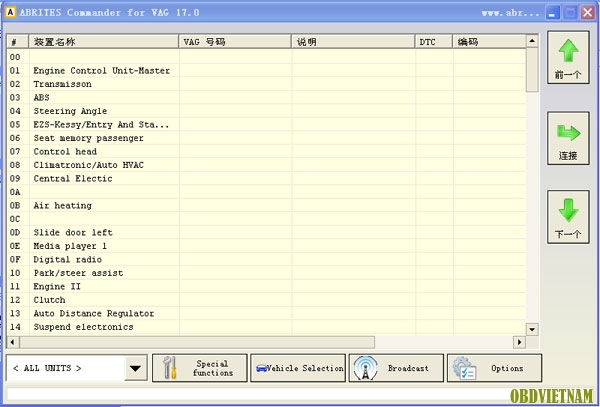Select the ABS row
The image size is (600, 407).
click(266, 97)
